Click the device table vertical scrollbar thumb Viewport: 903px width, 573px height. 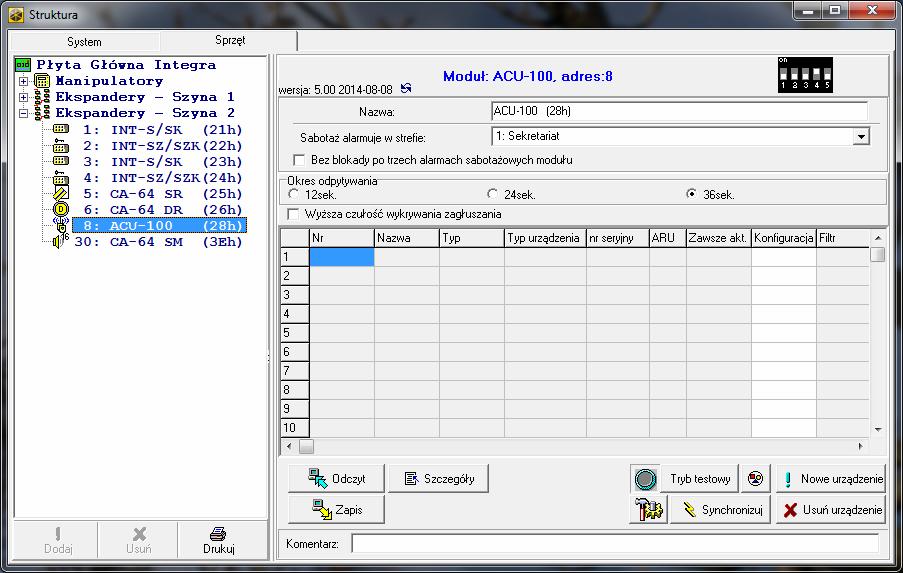pos(878,255)
